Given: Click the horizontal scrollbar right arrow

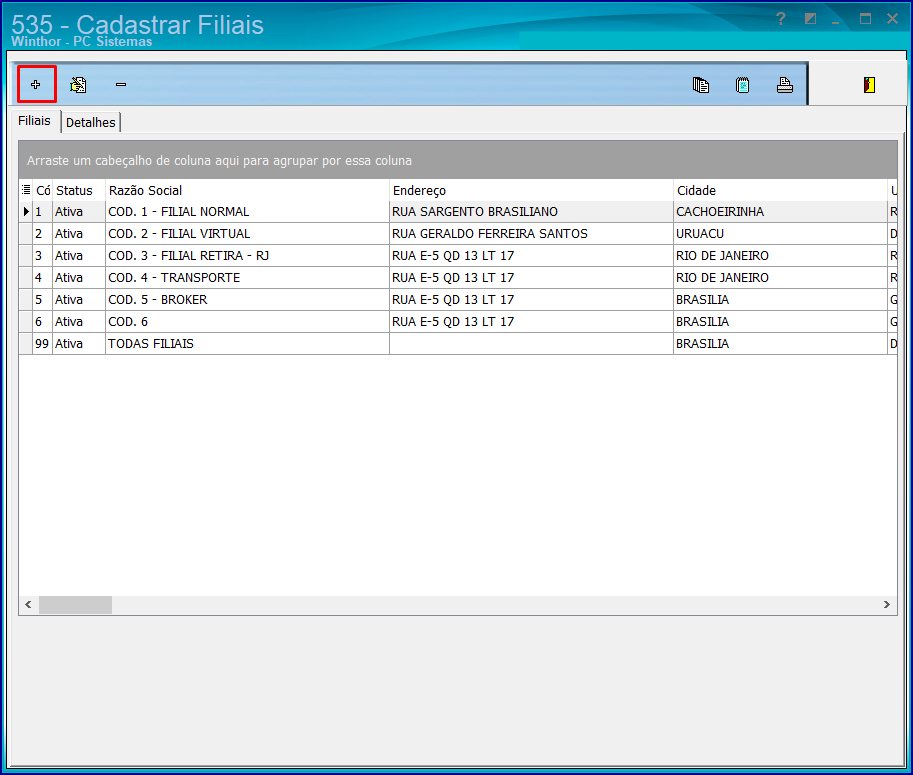Looking at the screenshot, I should pyautogui.click(x=886, y=605).
